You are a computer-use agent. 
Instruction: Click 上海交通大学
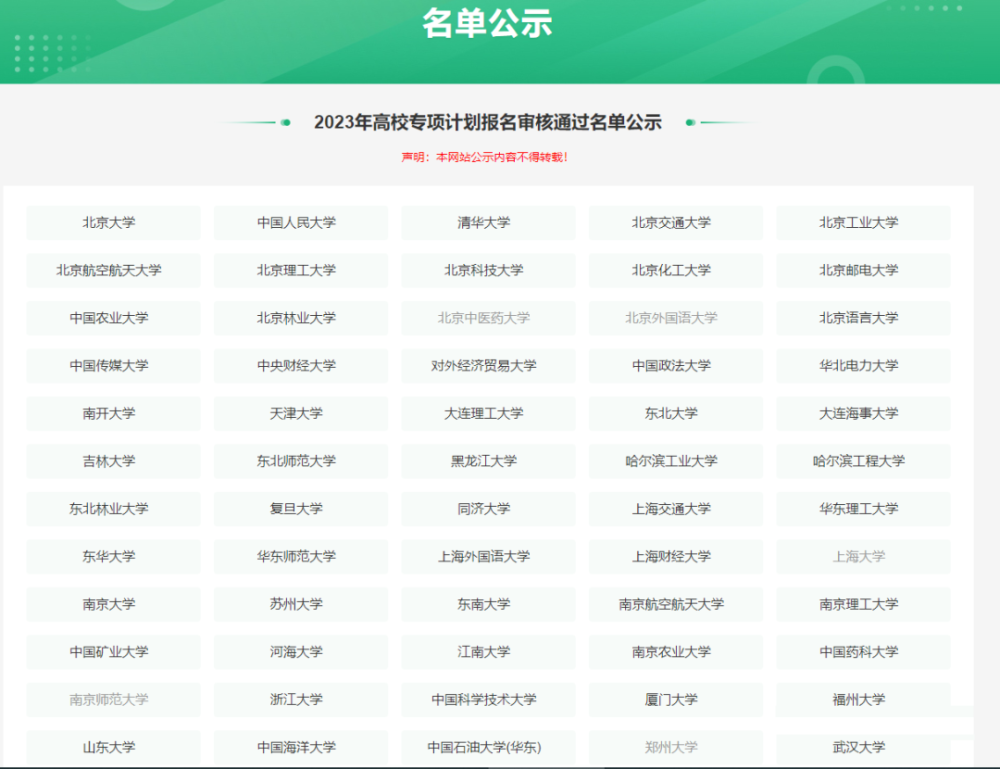(x=676, y=509)
